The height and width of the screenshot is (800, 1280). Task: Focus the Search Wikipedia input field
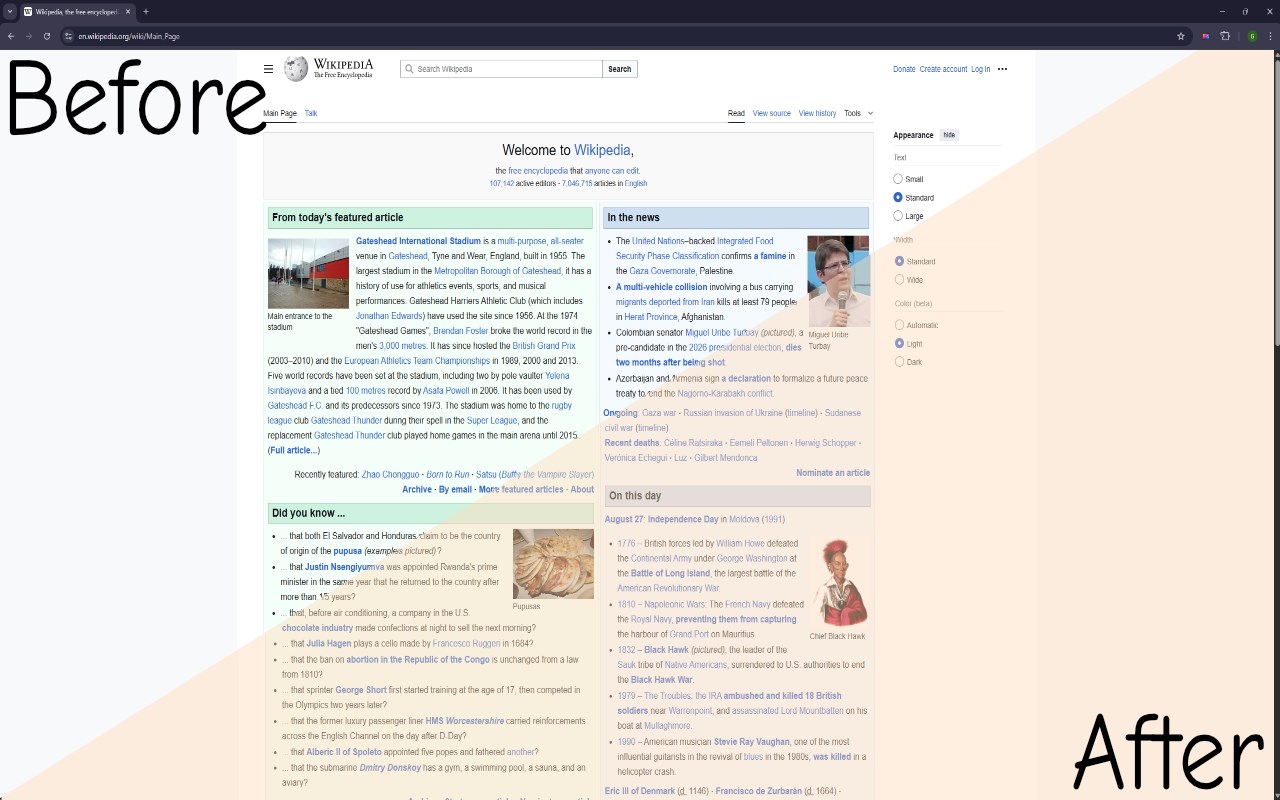pyautogui.click(x=502, y=69)
